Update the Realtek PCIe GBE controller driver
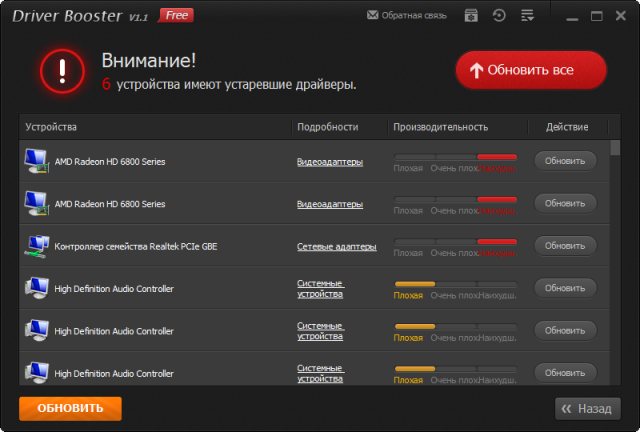The height and width of the screenshot is (432, 640). click(565, 245)
